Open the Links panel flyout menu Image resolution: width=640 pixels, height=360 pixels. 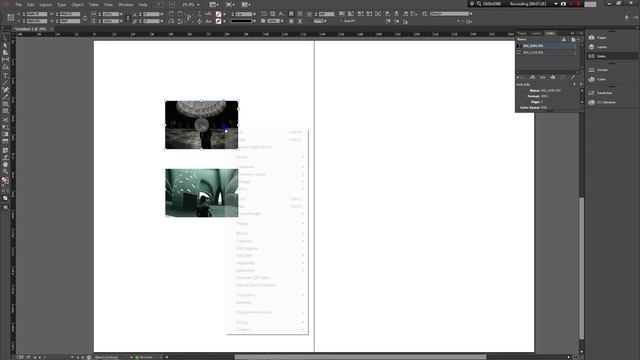click(580, 33)
